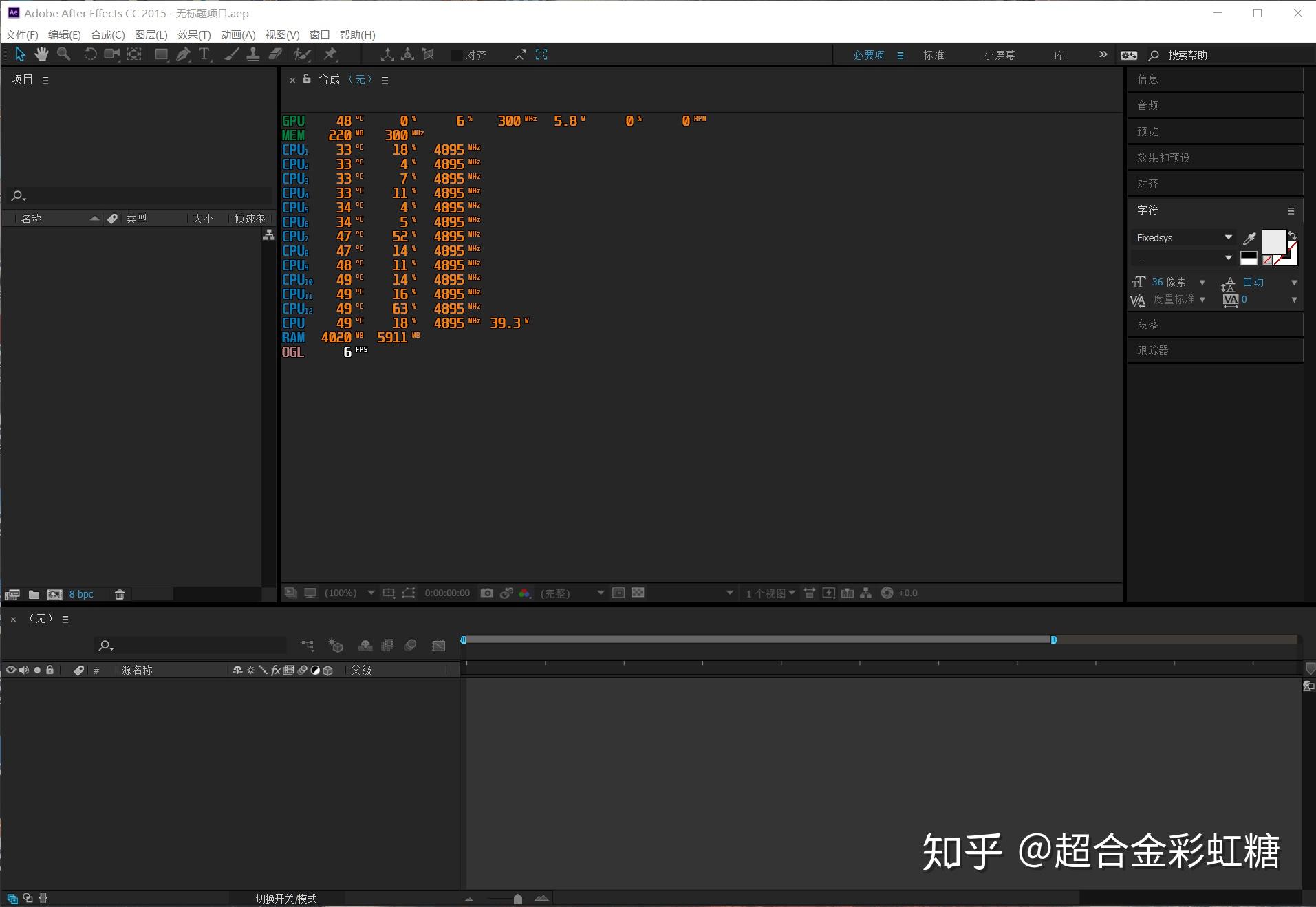Click 切换开关/模式 in timeline
Viewport: 1316px width, 907px height.
pyautogui.click(x=286, y=899)
